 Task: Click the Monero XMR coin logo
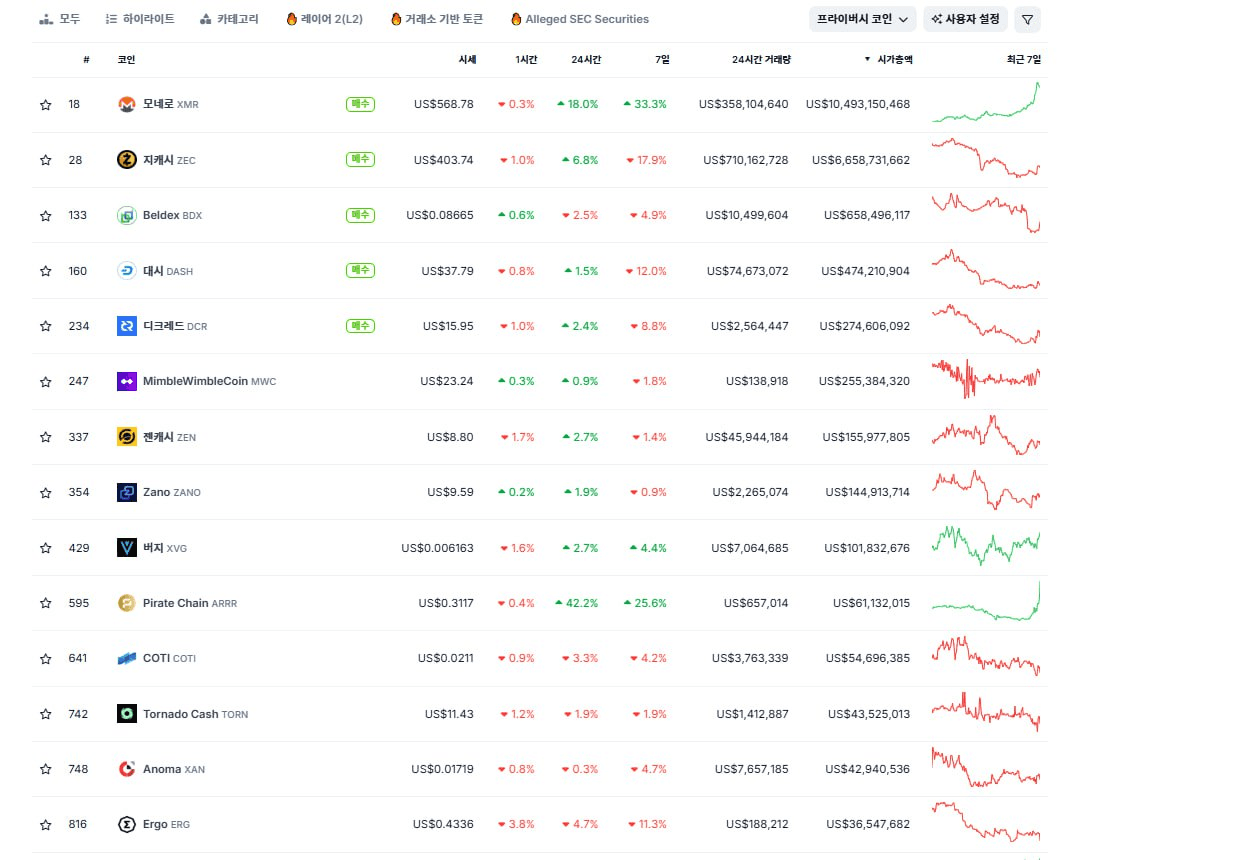click(127, 104)
